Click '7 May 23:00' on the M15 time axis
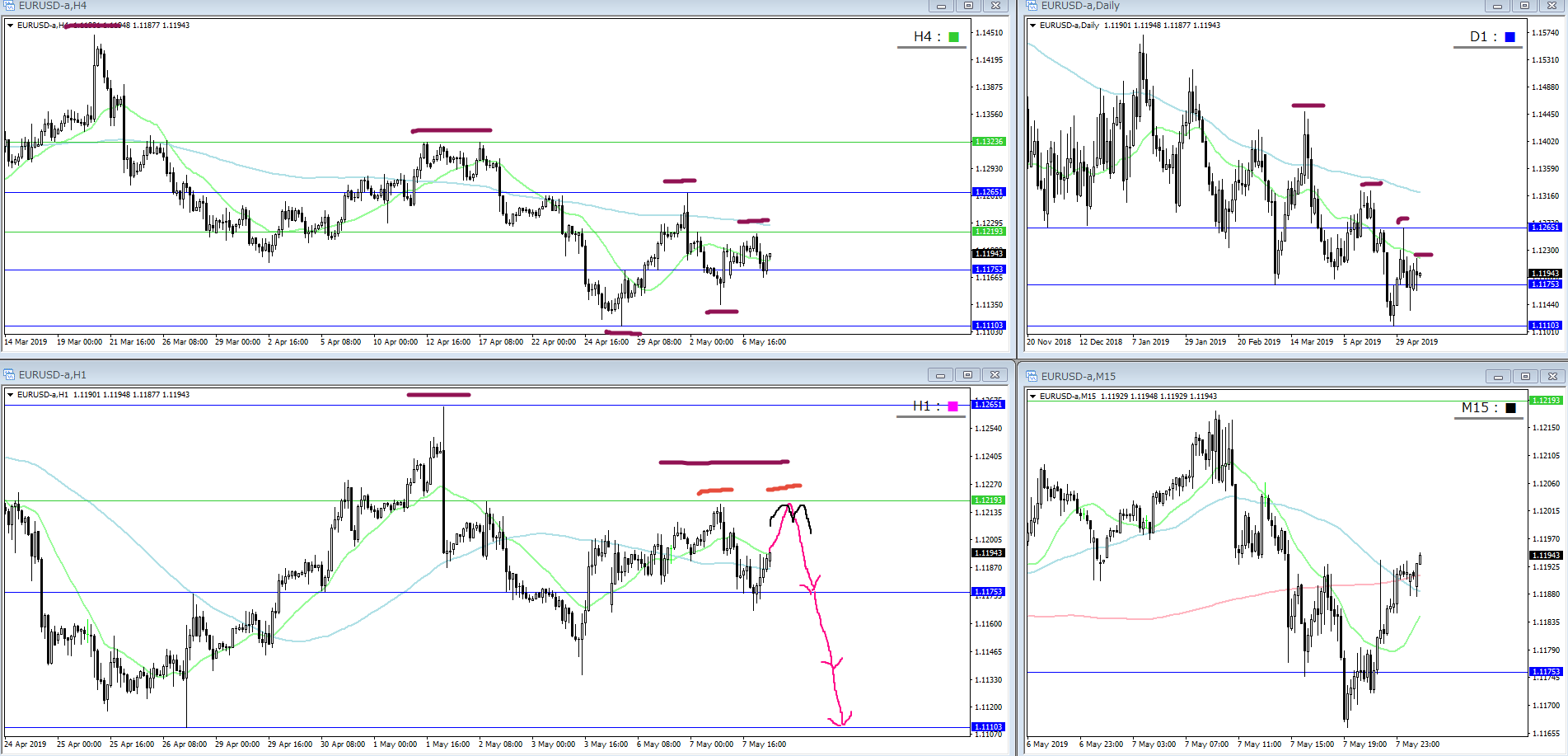1568x756 pixels. (x=1418, y=744)
